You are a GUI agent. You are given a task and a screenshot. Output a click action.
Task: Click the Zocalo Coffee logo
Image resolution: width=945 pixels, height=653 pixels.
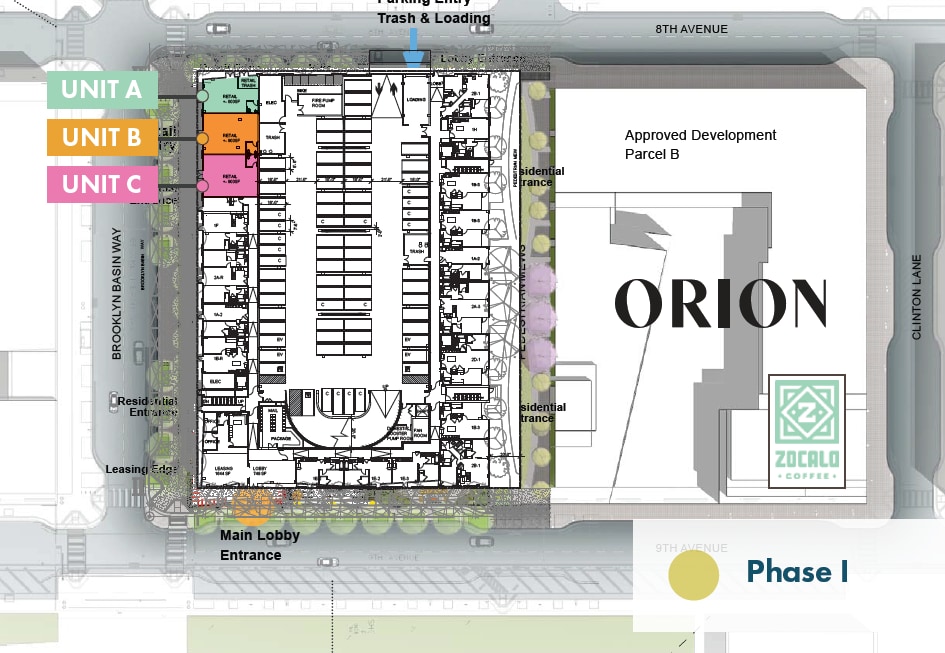point(807,431)
